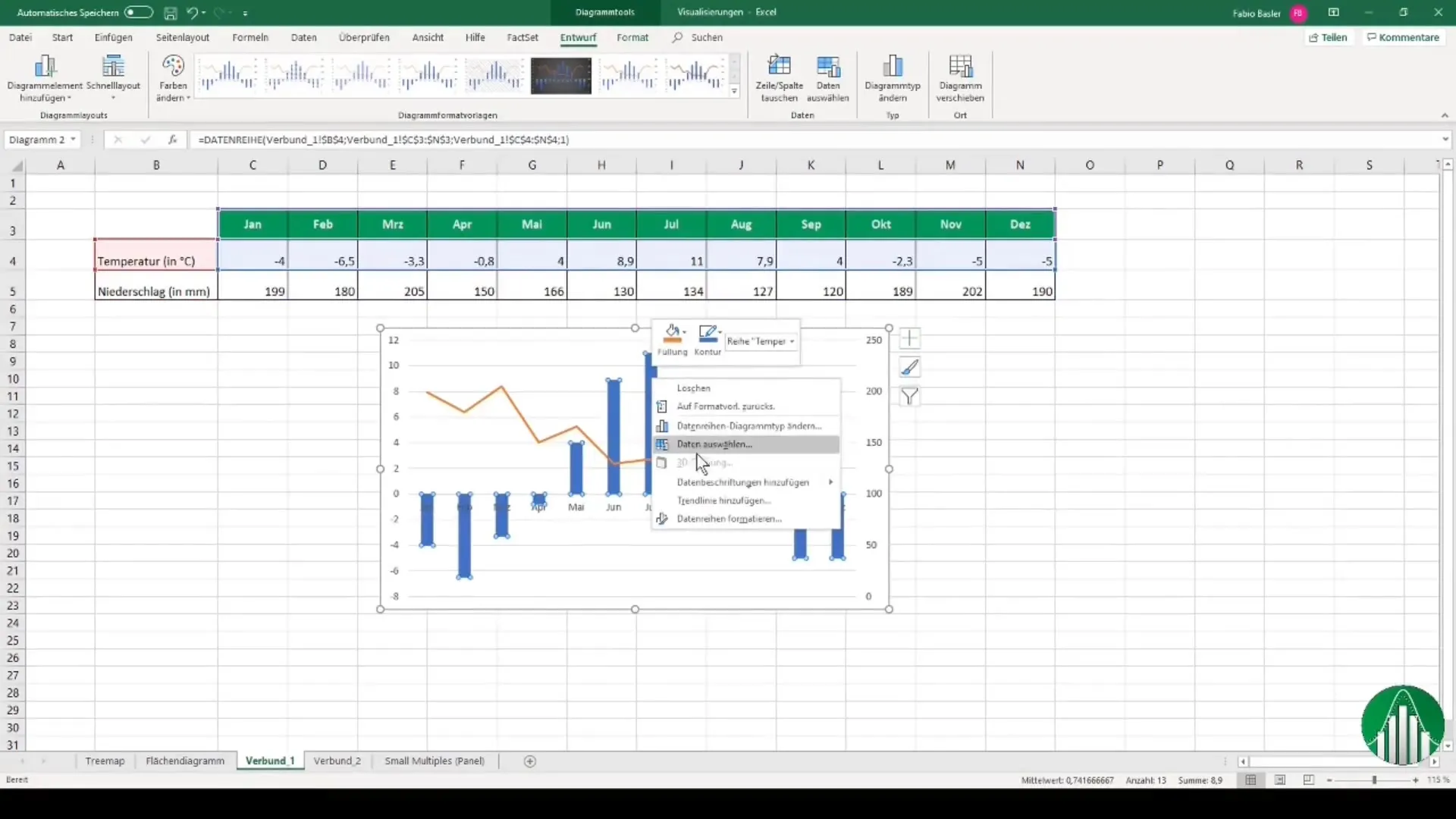Click the zoom slider handle
1456x819 pixels.
pos(1374,780)
